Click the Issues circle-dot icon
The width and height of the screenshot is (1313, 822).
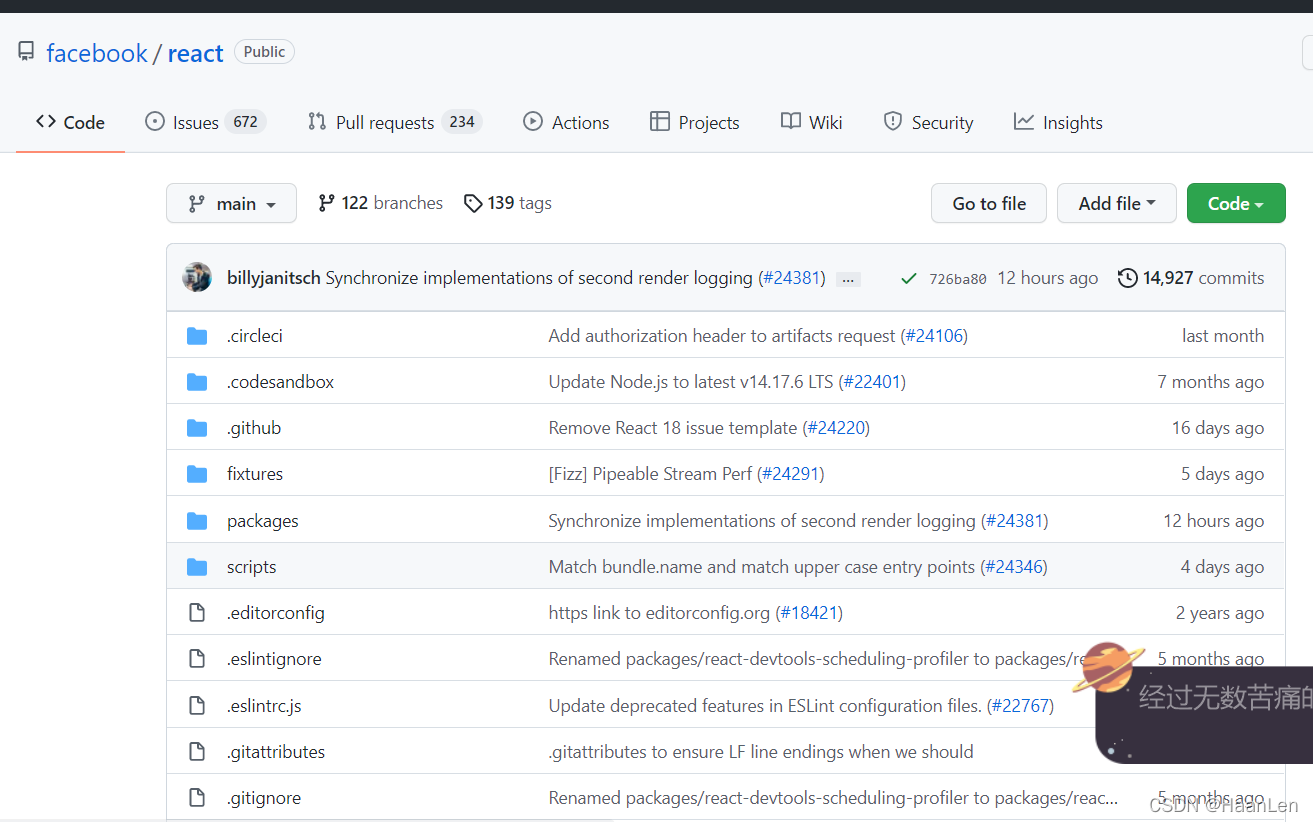pos(155,121)
